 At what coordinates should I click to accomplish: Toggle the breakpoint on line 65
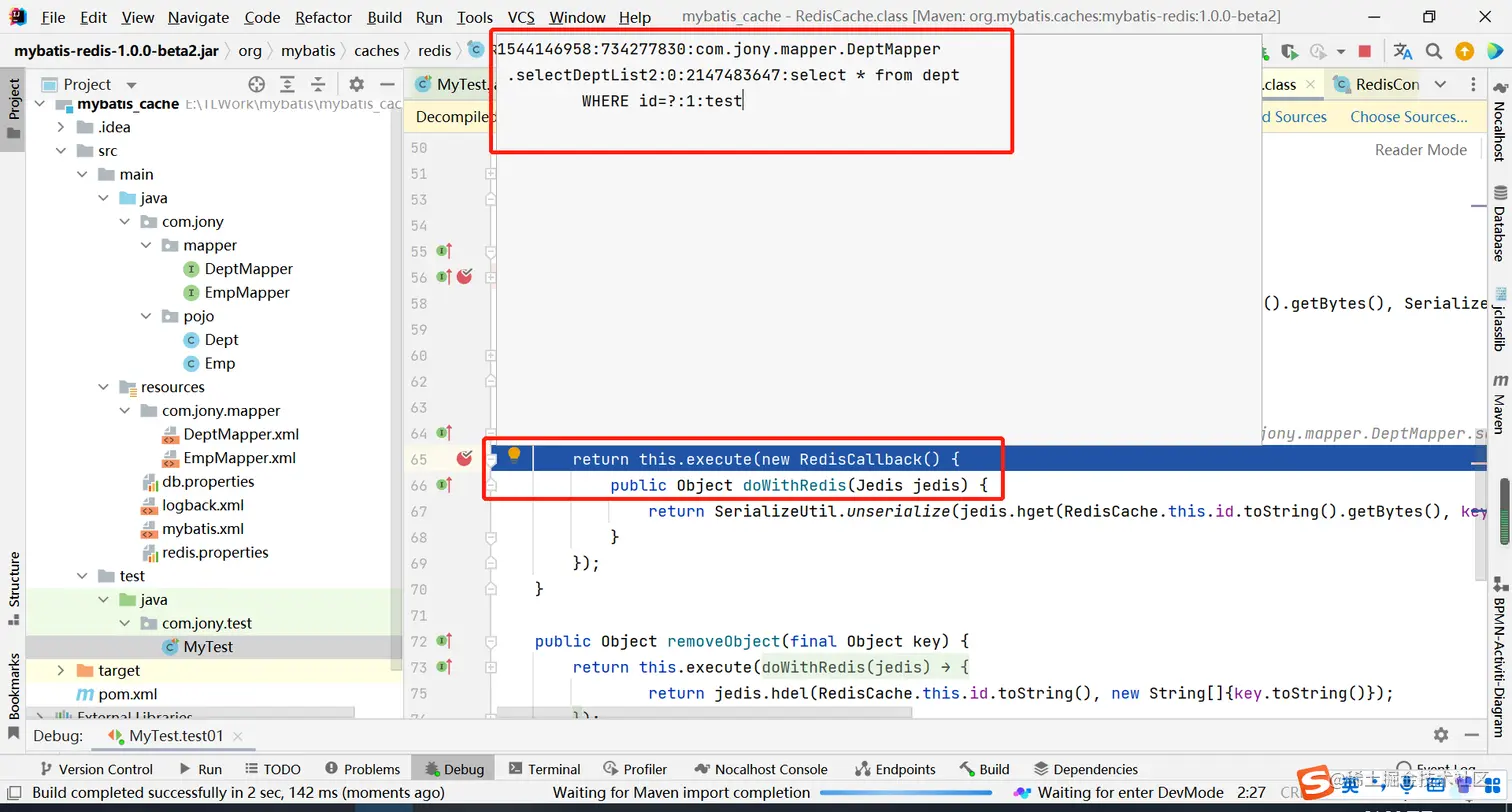(464, 459)
